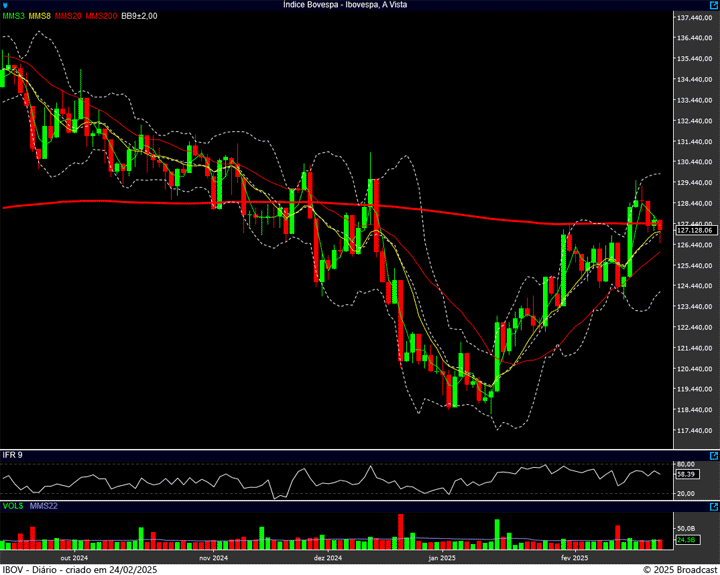The image size is (720, 575).
Task: Select the MMS20 moving average label
Action: (68, 16)
